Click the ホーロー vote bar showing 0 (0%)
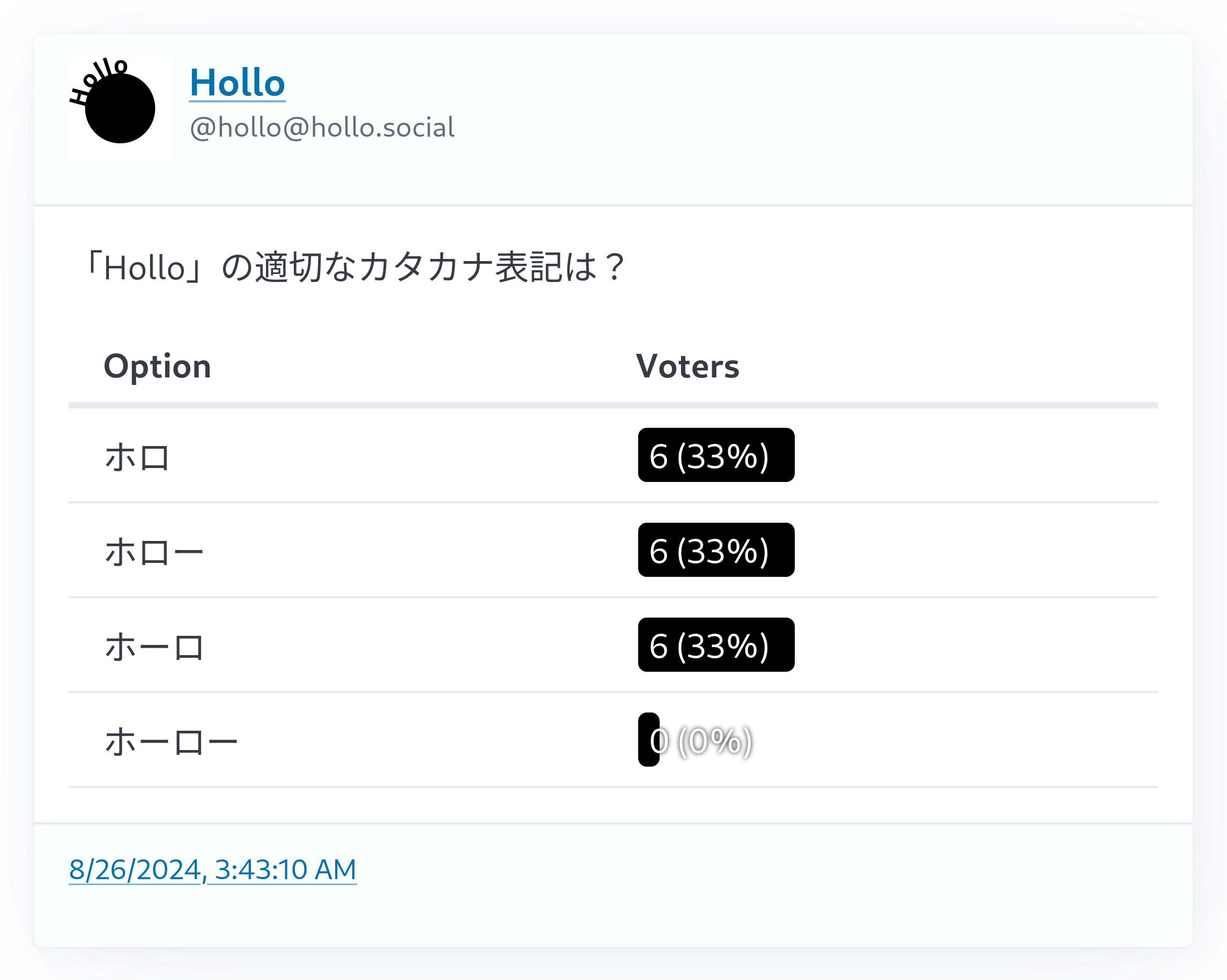Screen dimensions: 1227x980 (x=649, y=740)
